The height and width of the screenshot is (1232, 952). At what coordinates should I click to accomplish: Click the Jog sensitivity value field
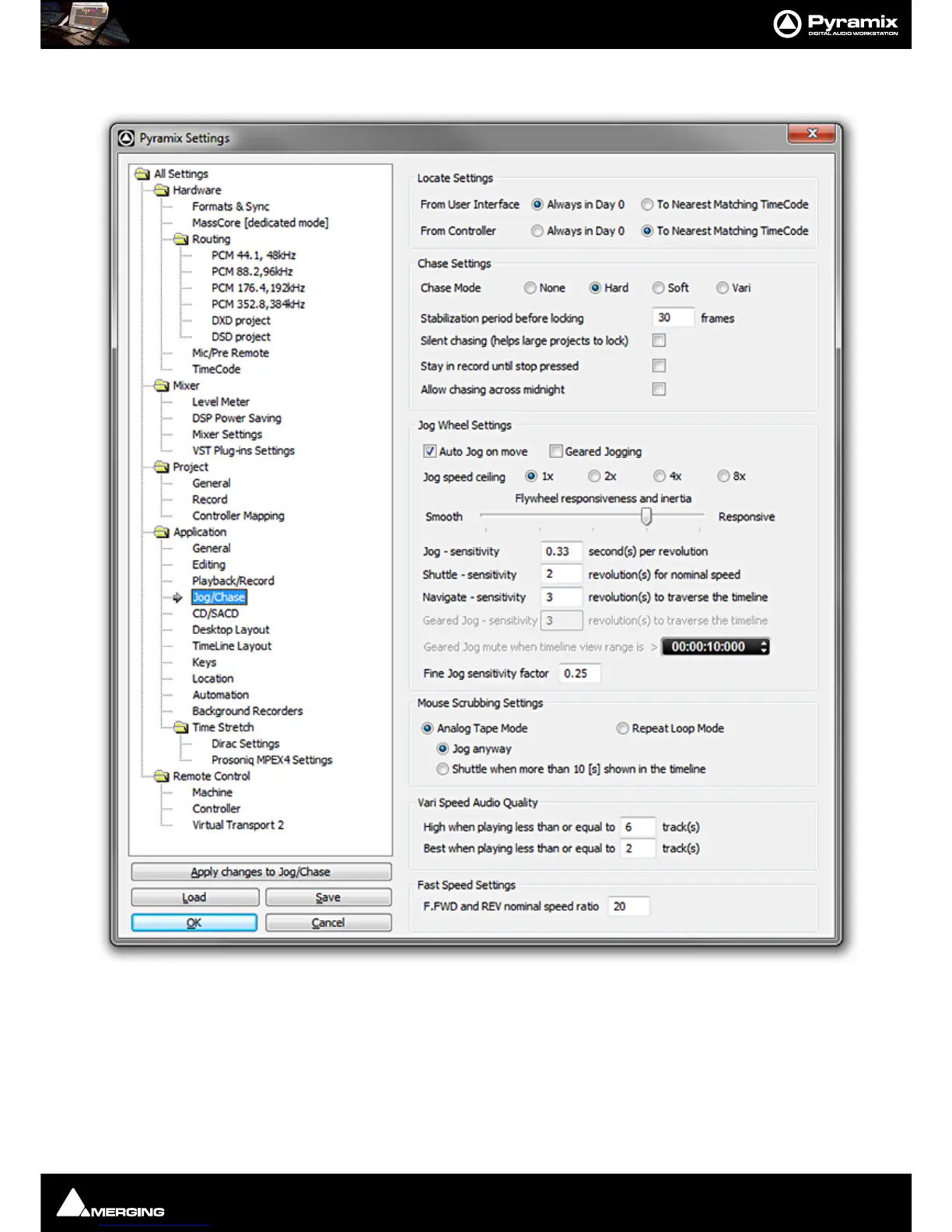[562, 551]
